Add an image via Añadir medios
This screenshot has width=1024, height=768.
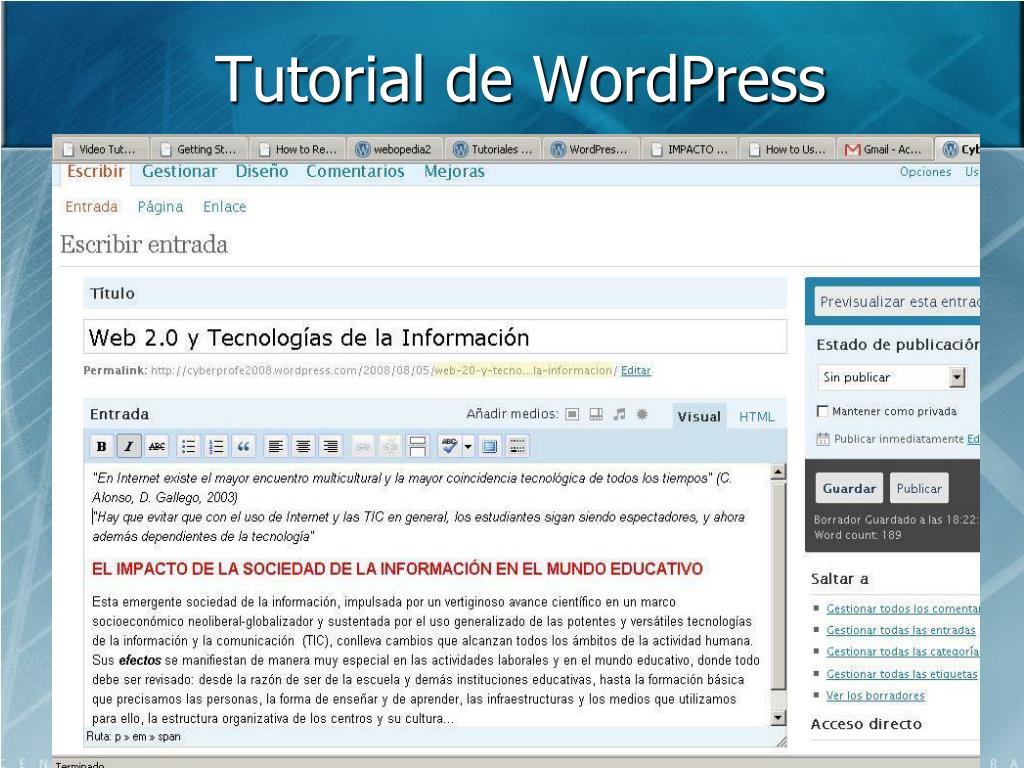tap(572, 414)
